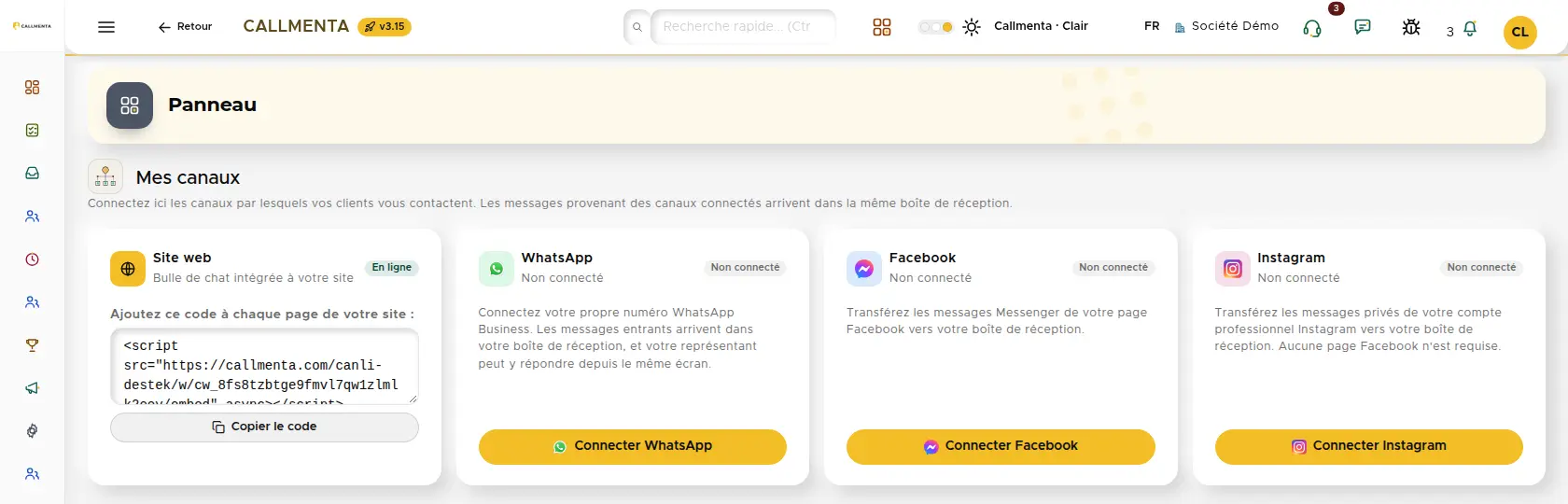Click the Instagram logo icon in its card
The image size is (1568, 504).
(1233, 269)
